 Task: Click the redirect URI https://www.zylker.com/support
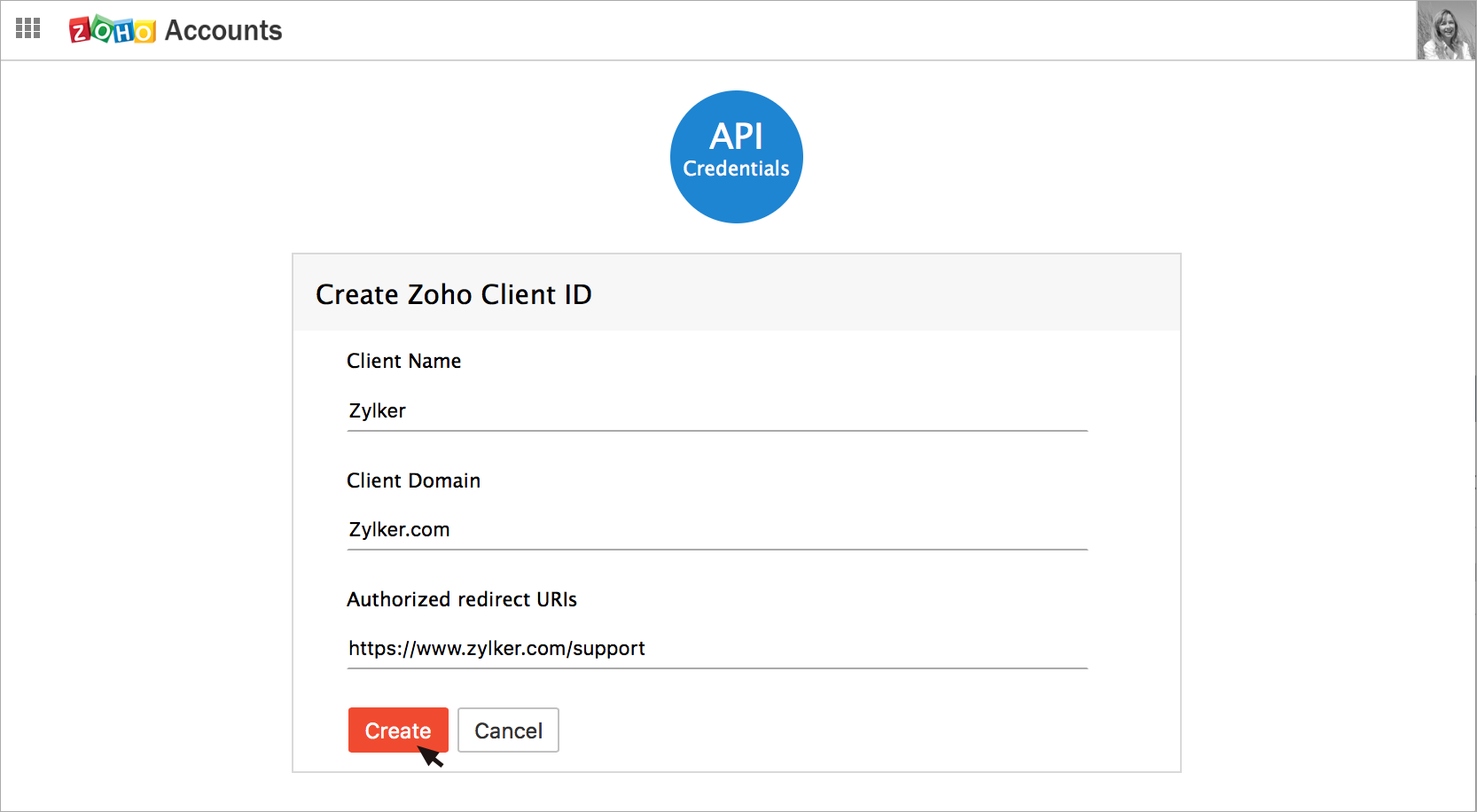496,648
